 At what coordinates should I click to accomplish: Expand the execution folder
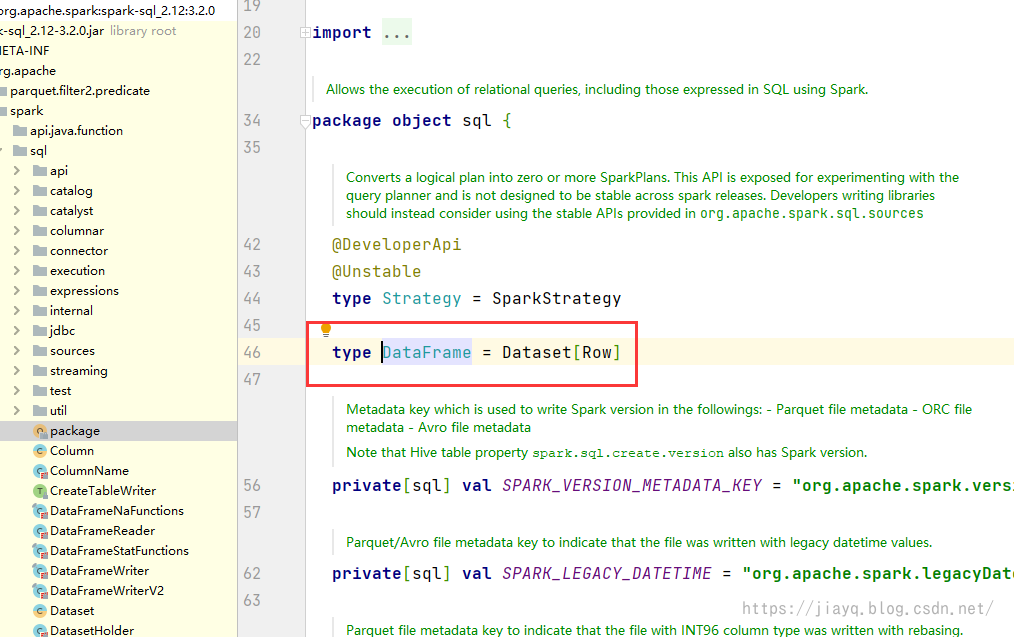tap(17, 271)
